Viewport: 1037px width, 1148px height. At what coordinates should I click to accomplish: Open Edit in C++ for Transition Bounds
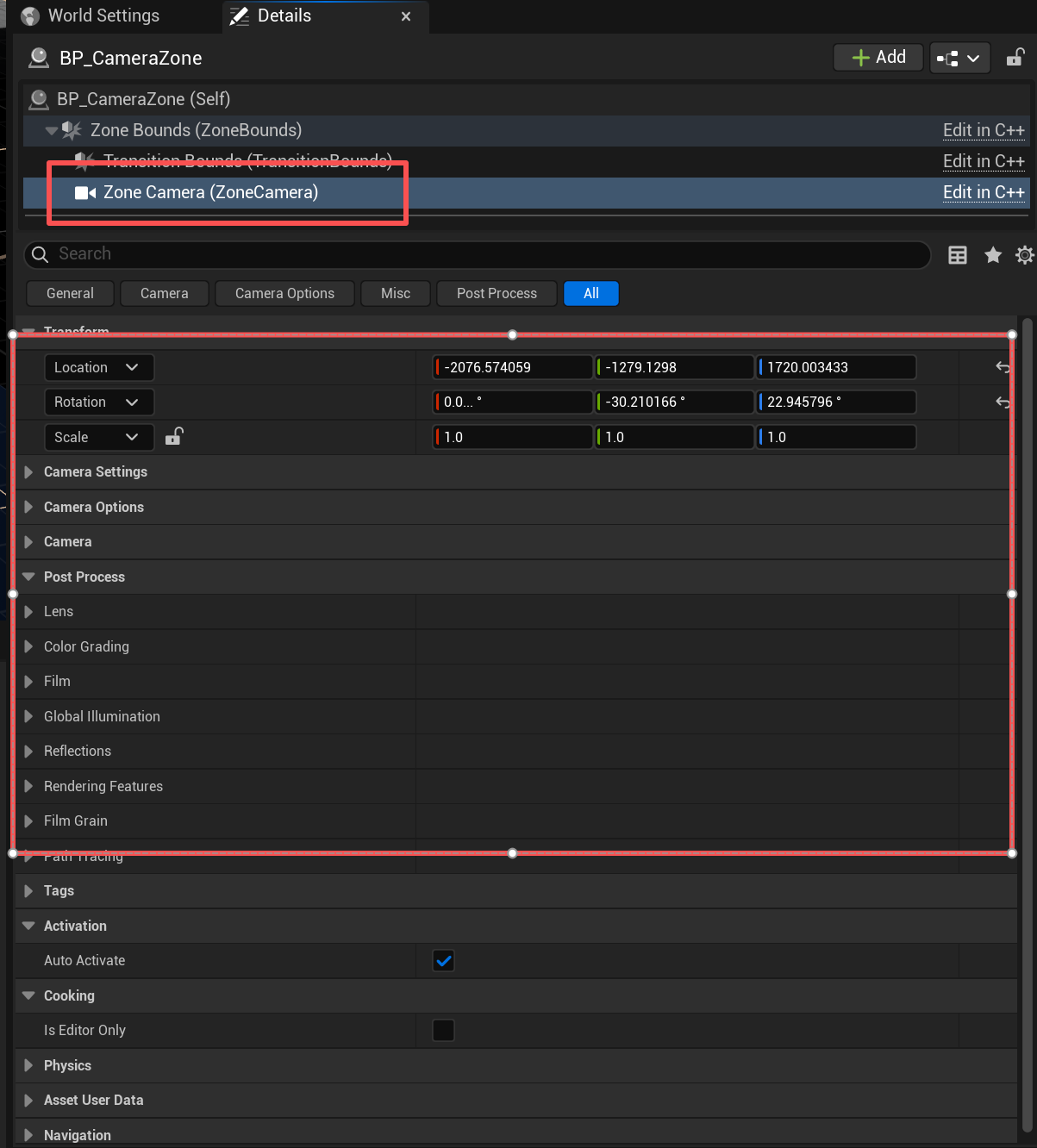coord(984,161)
